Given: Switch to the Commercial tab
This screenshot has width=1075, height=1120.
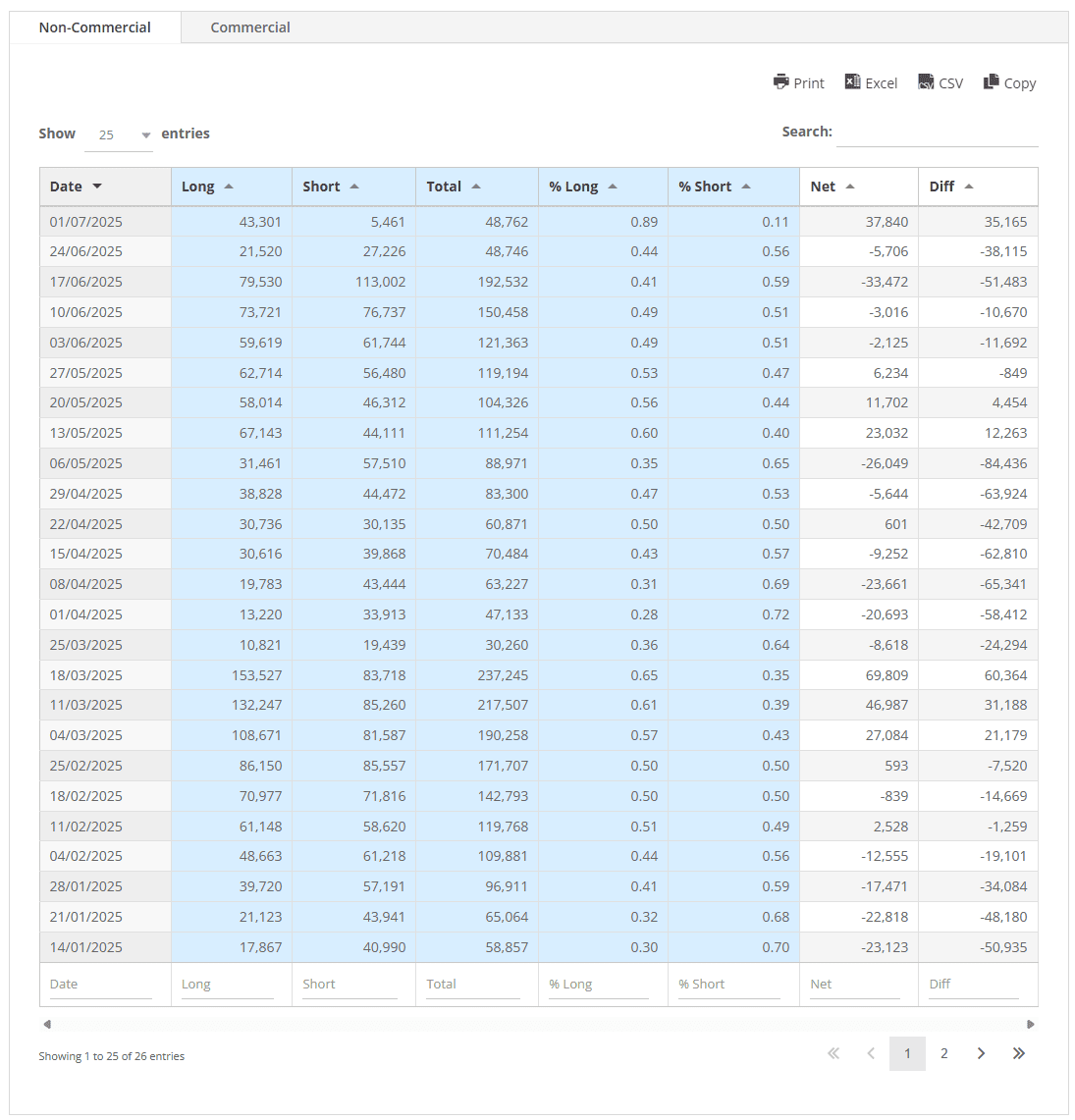Looking at the screenshot, I should click(250, 27).
